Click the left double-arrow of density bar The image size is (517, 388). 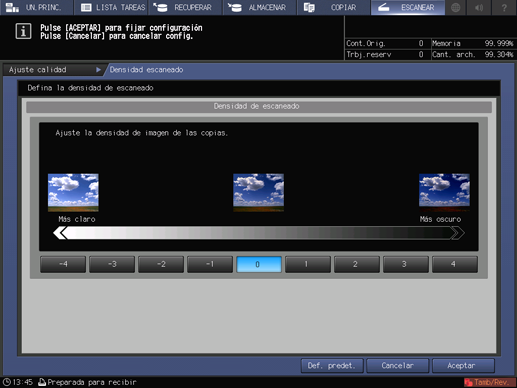point(60,233)
